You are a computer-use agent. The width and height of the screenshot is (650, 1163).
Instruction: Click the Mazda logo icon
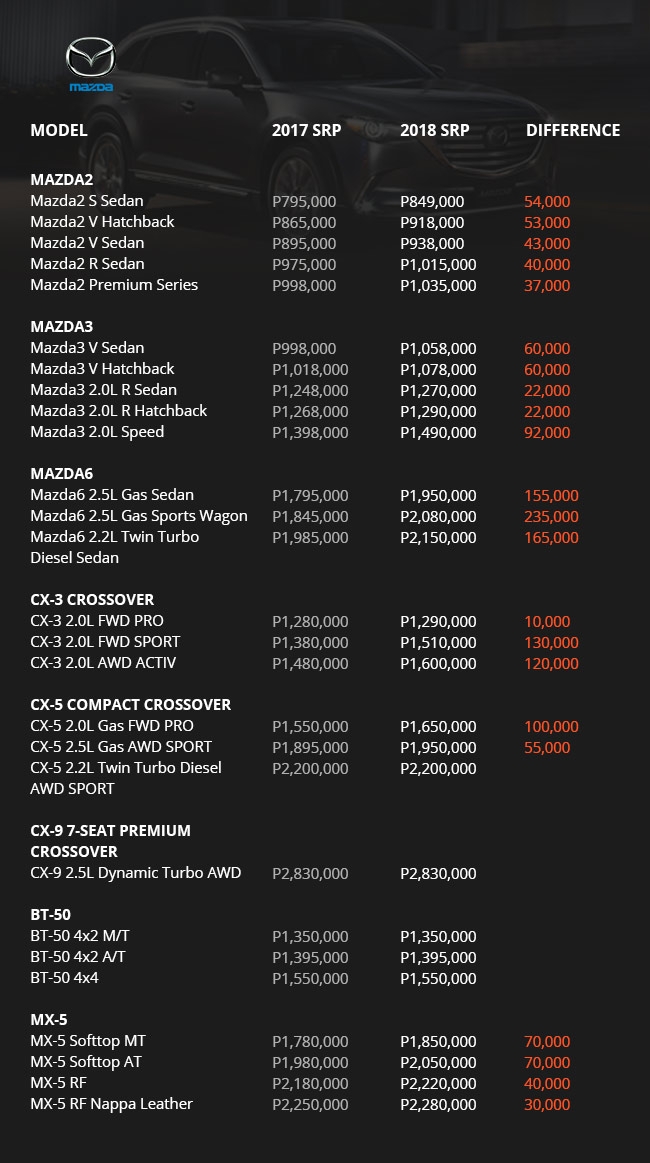pyautogui.click(x=91, y=64)
